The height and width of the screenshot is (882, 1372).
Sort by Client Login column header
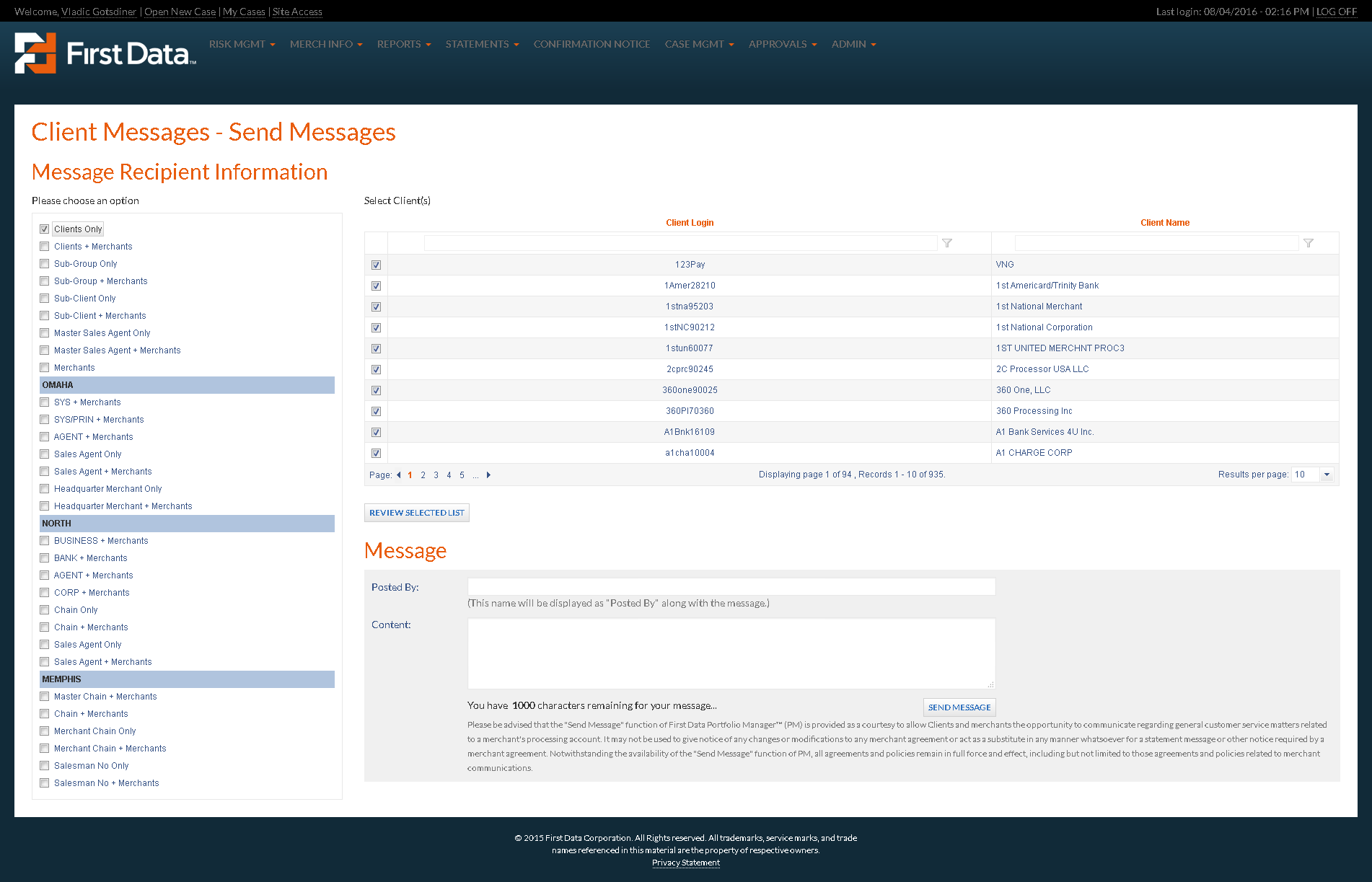click(x=690, y=223)
